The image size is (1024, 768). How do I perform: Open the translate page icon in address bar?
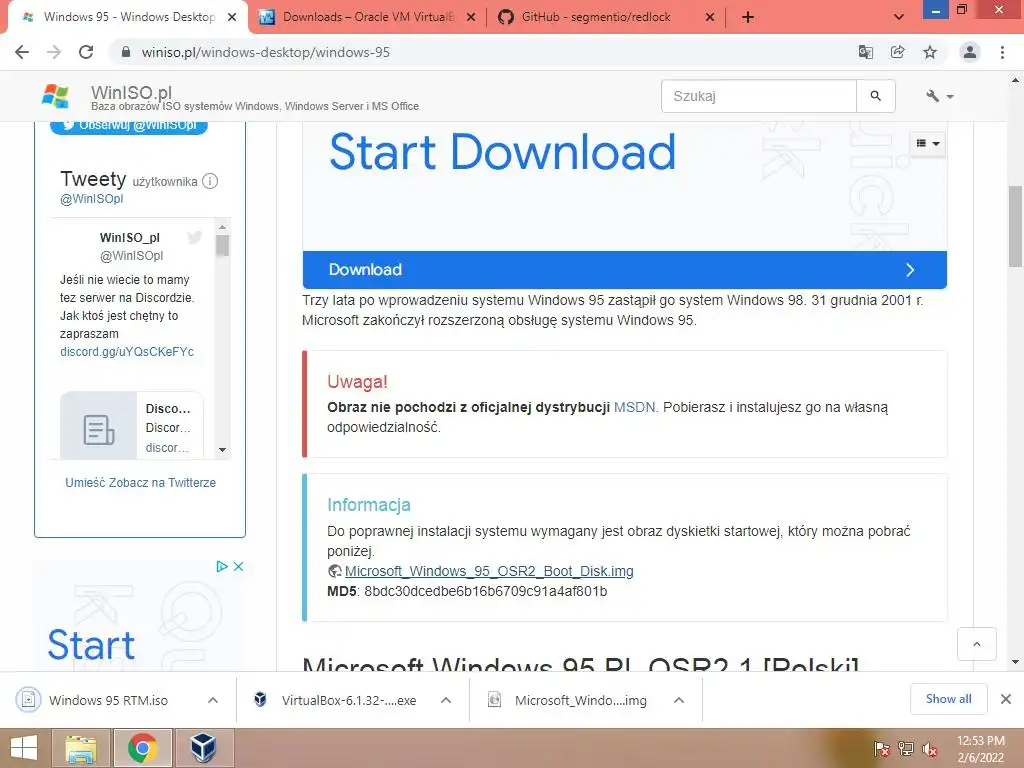[866, 52]
